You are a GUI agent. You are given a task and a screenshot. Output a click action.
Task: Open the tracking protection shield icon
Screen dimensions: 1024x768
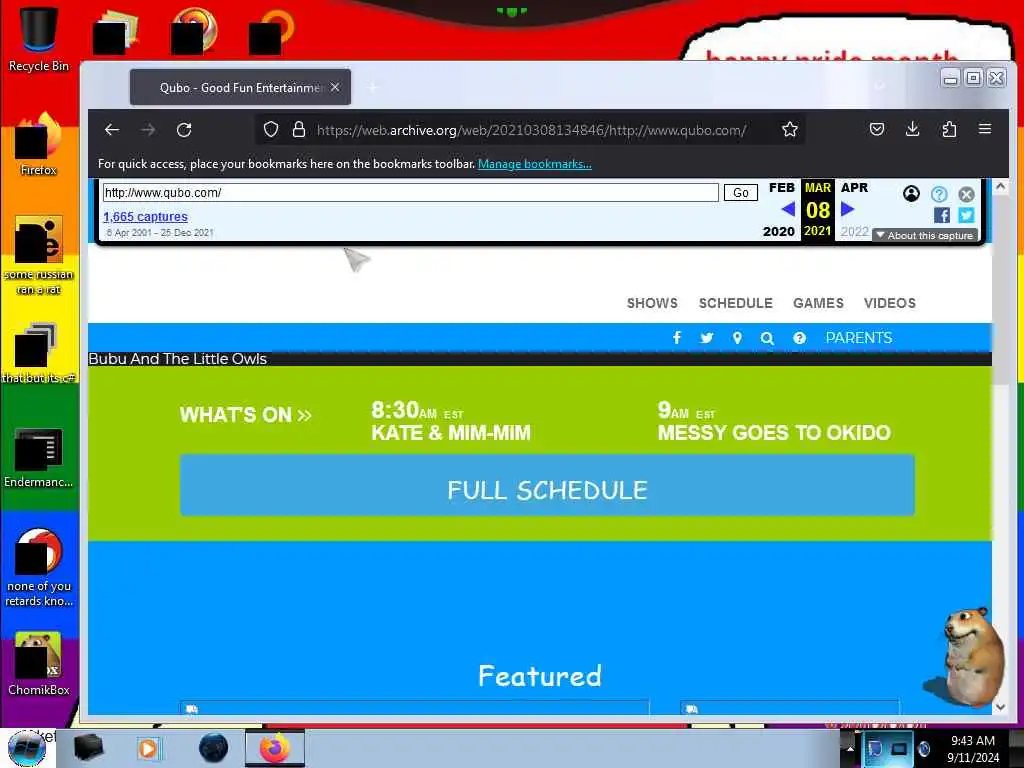tap(271, 129)
